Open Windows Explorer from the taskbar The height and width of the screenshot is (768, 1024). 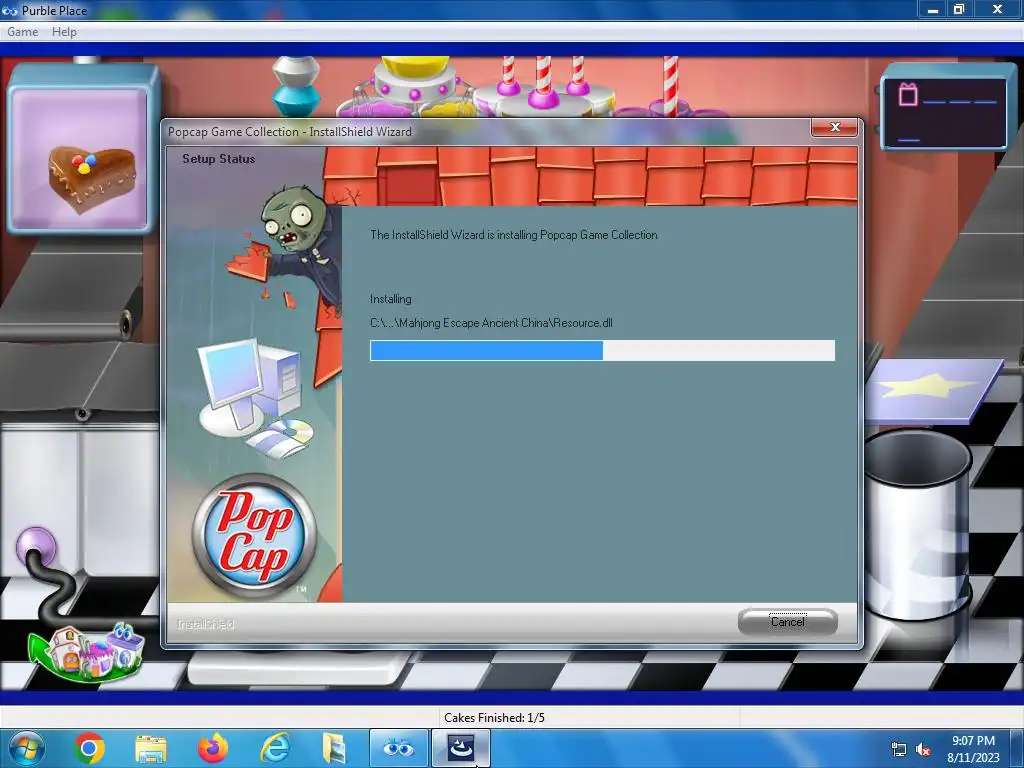pyautogui.click(x=151, y=748)
